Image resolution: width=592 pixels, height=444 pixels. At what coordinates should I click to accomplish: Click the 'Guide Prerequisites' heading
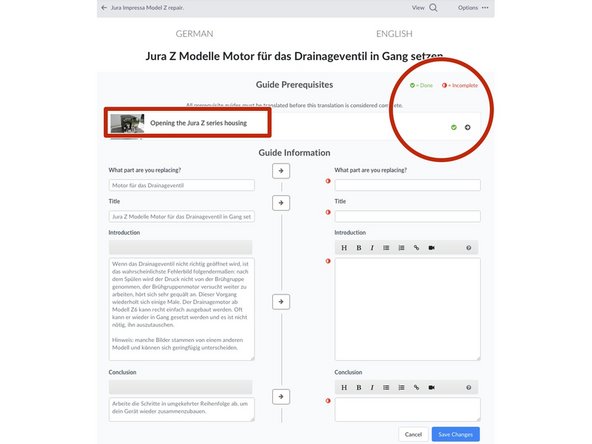coord(294,85)
